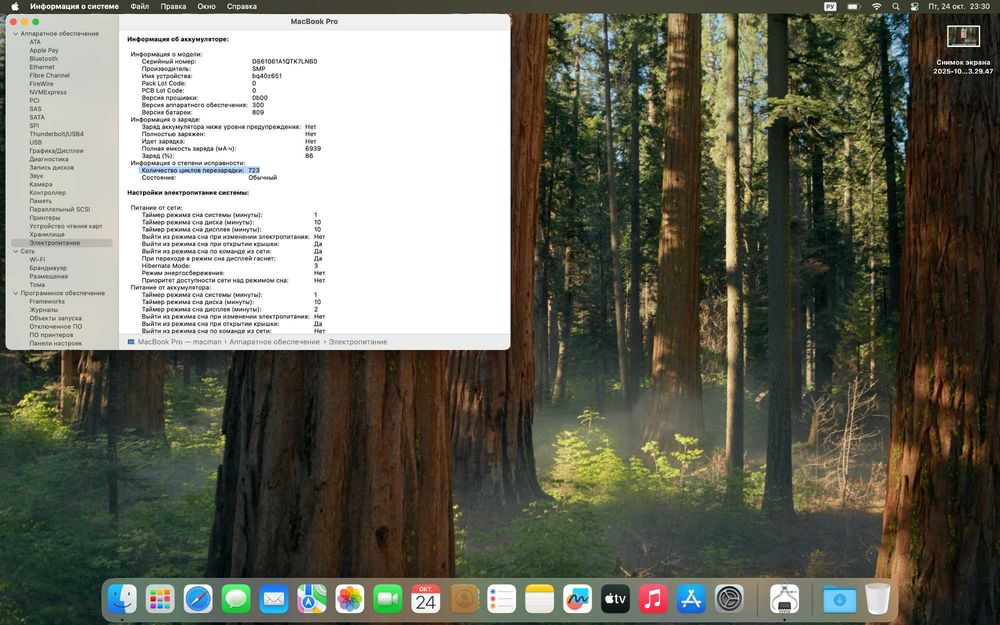1000x625 pixels.
Task: Open Calendar showing 24 in the Dock
Action: (x=425, y=599)
